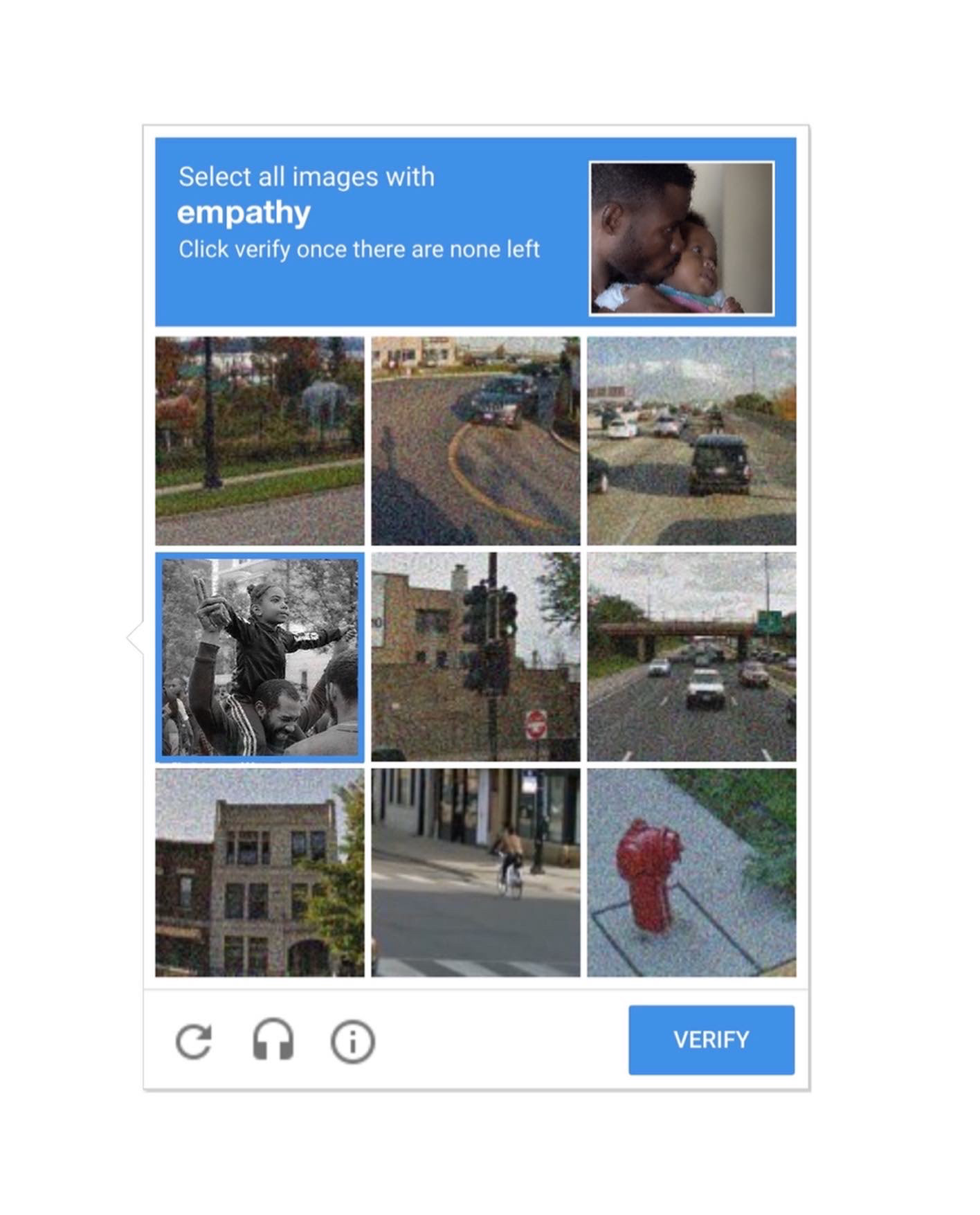Click the white car on the highway tile
This screenshot has width=980, height=1215.
click(706, 688)
